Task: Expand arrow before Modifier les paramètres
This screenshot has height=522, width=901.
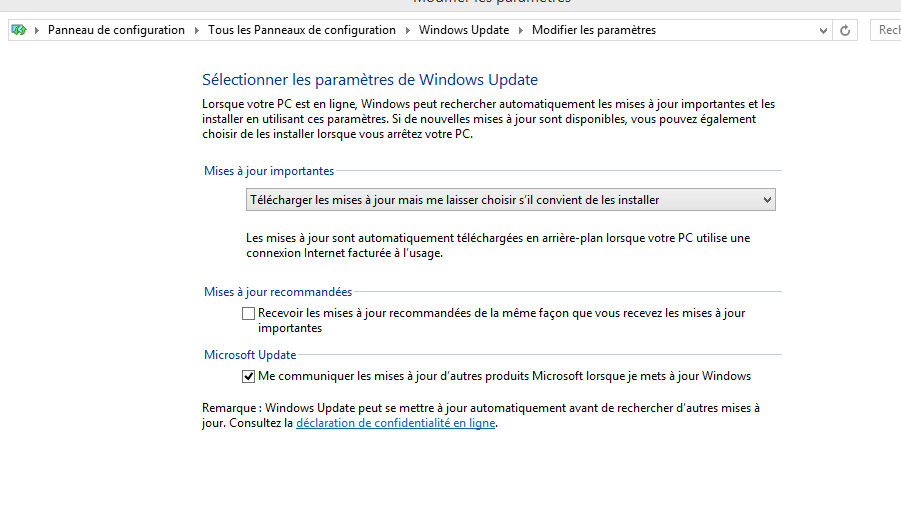Action: [x=521, y=30]
